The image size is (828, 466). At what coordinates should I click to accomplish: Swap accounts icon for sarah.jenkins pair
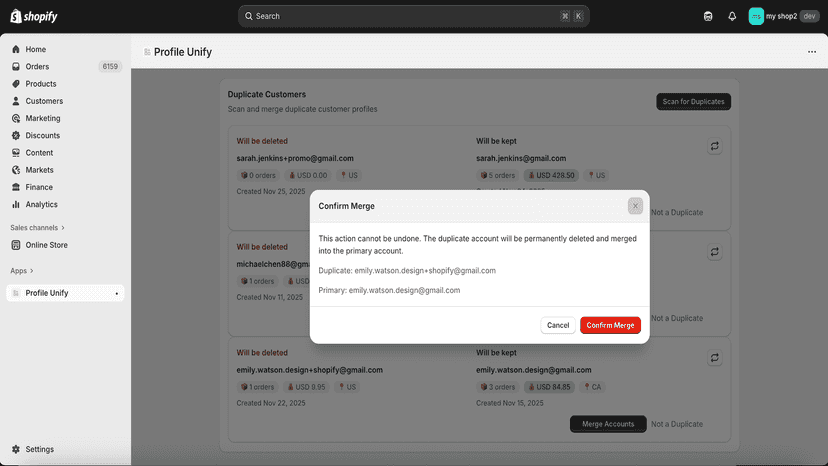714,146
